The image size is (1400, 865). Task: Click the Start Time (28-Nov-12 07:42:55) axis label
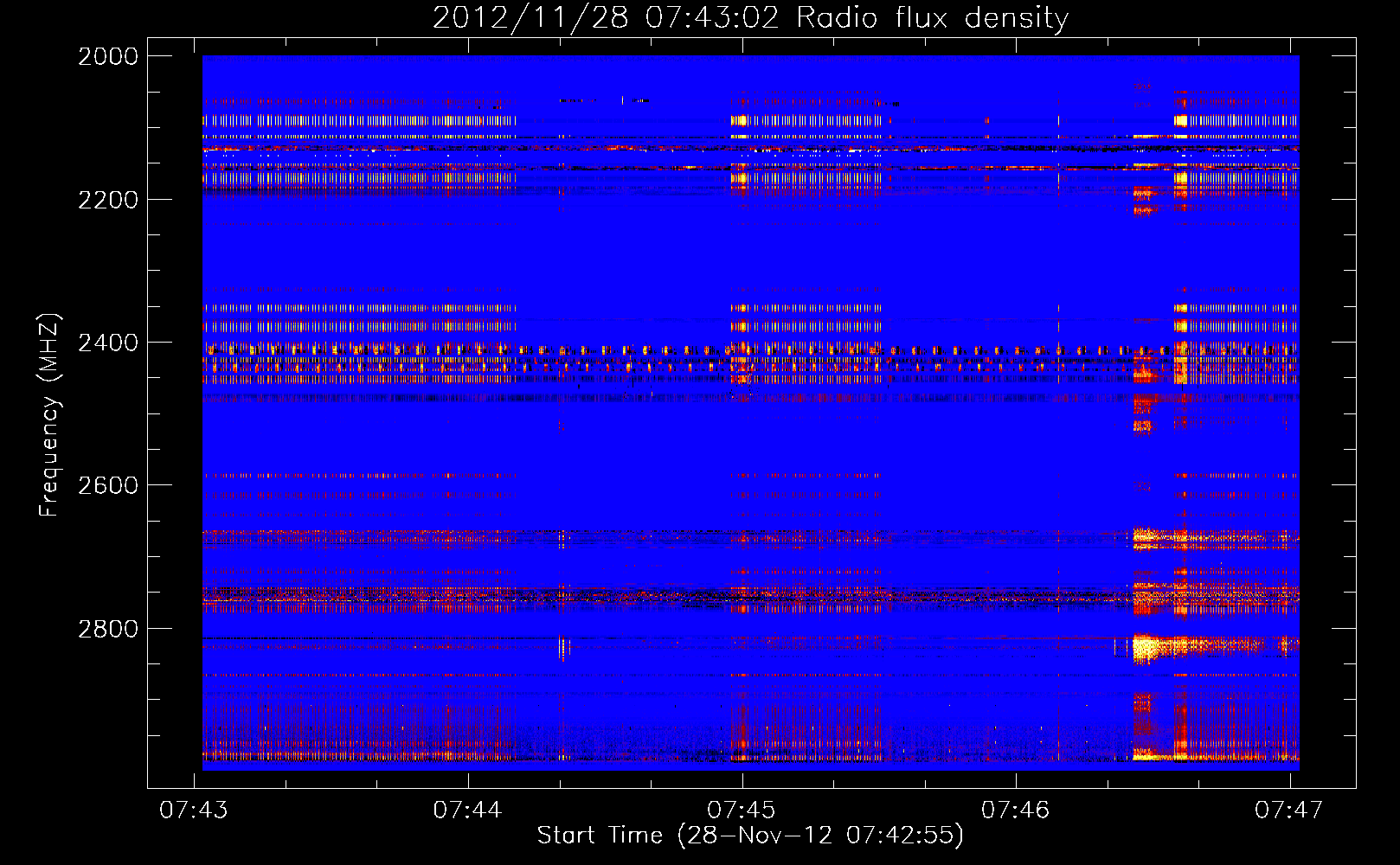pos(750,836)
